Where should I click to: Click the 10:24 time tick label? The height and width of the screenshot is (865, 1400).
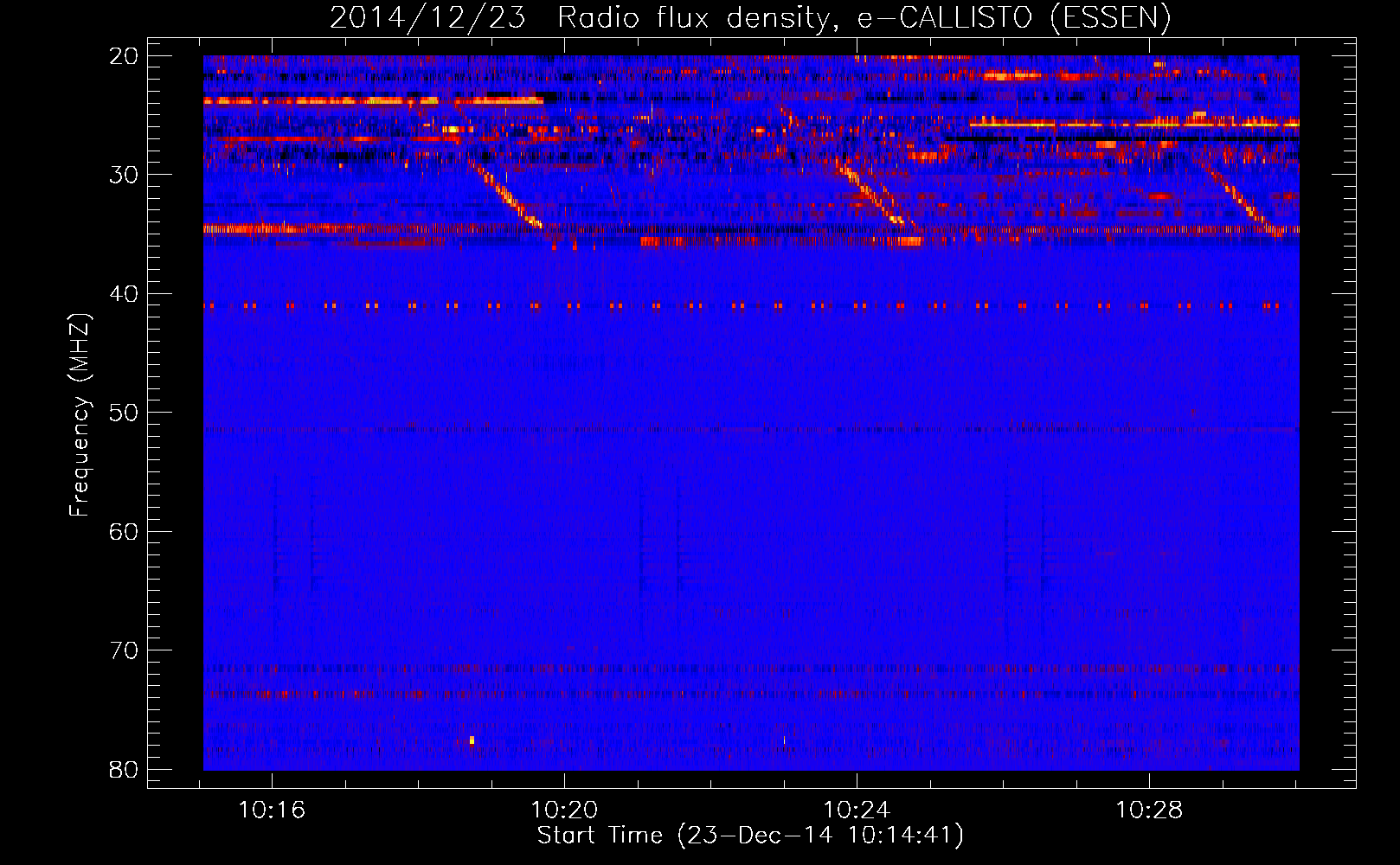(x=857, y=811)
